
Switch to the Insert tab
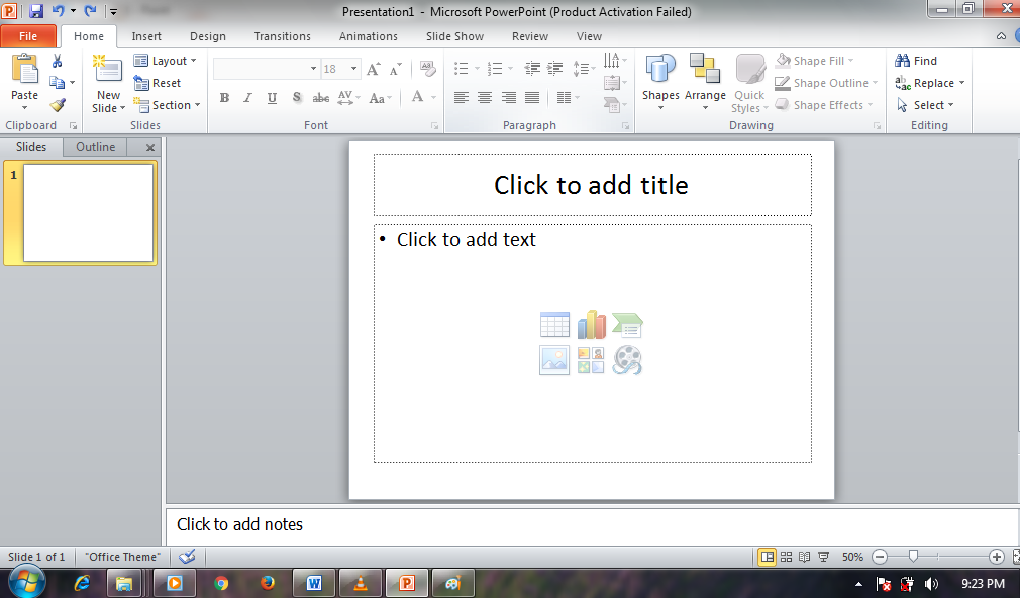146,36
